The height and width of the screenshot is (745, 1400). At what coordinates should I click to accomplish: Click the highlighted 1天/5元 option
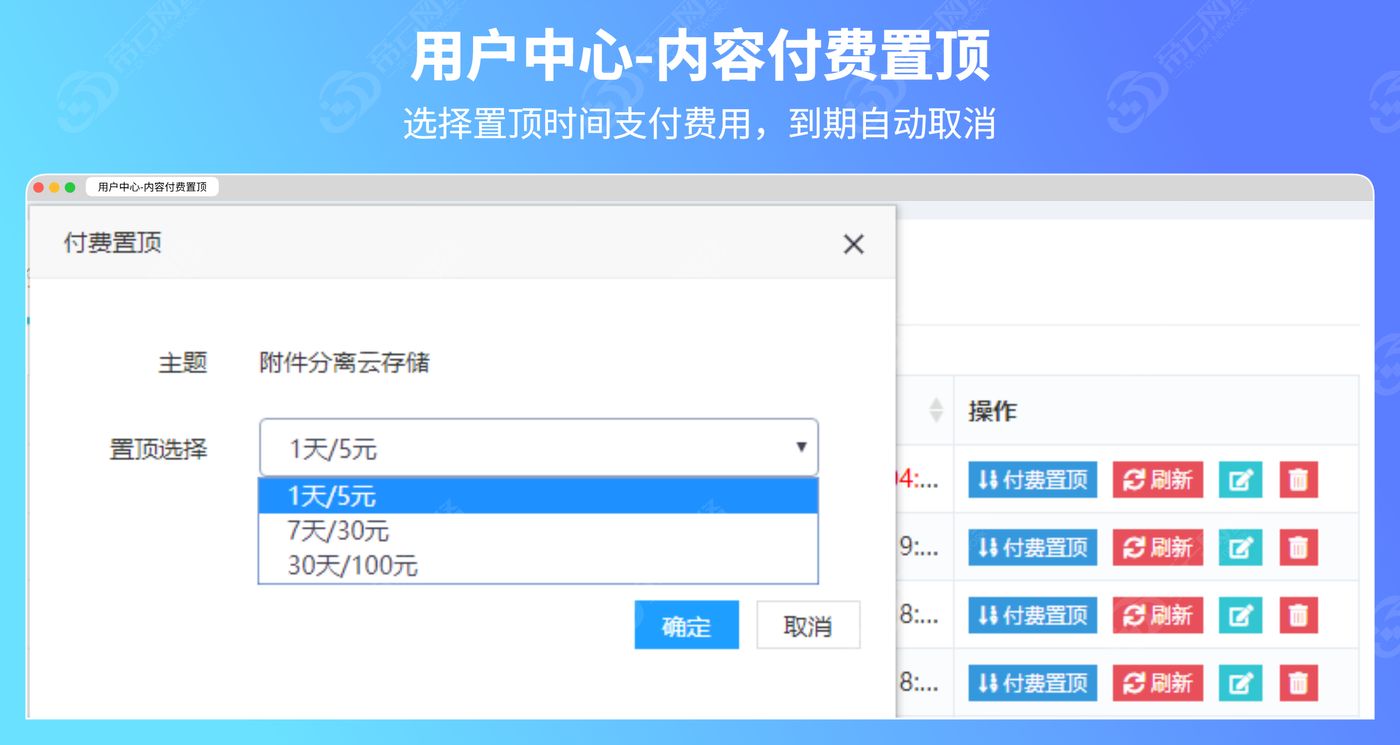point(540,496)
